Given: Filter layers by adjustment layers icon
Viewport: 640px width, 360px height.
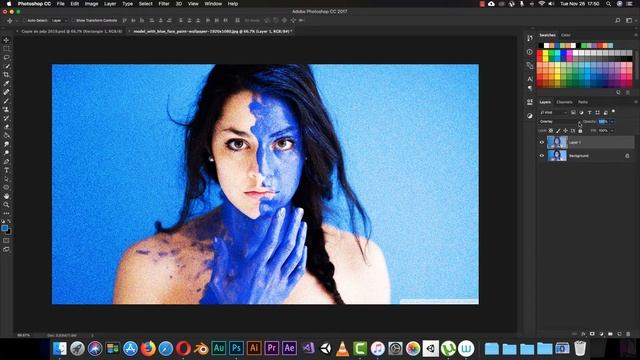Looking at the screenshot, I should point(581,112).
